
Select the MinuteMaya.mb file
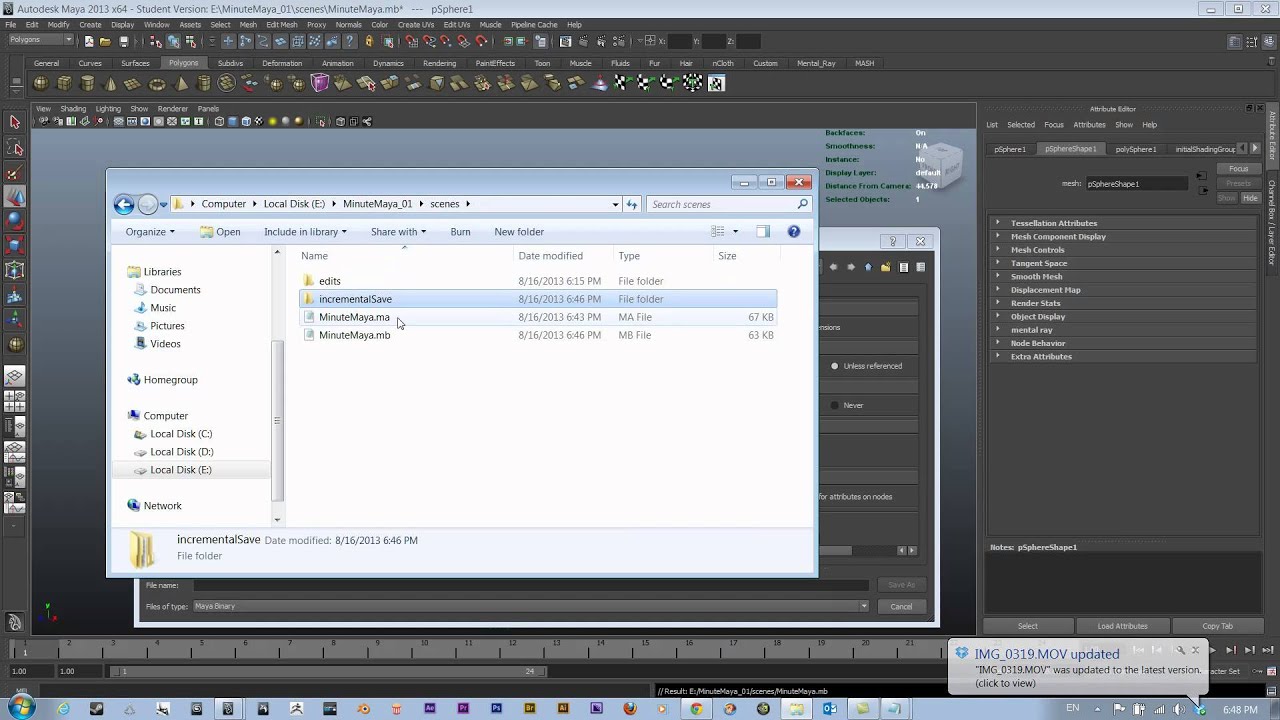[354, 335]
